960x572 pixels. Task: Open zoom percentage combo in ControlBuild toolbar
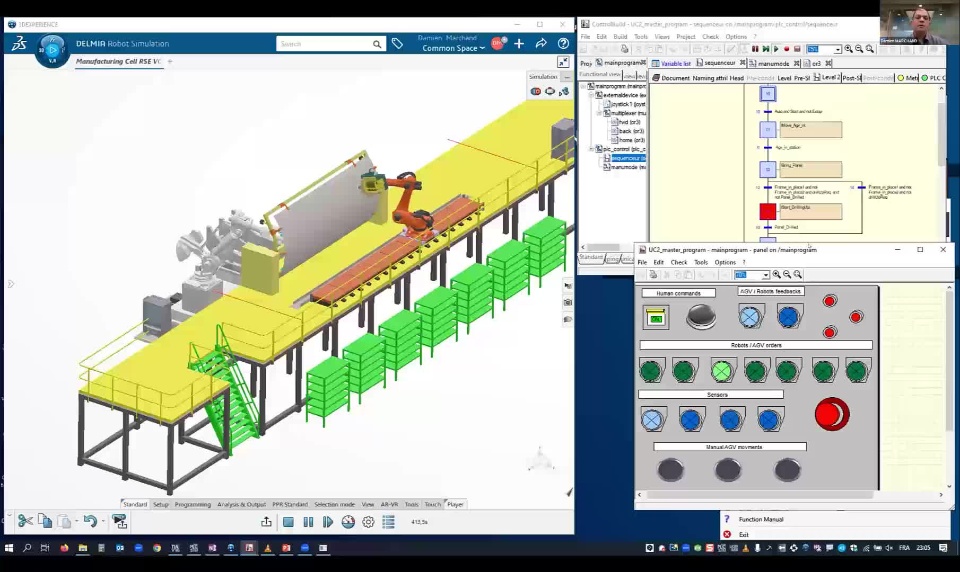(x=824, y=49)
